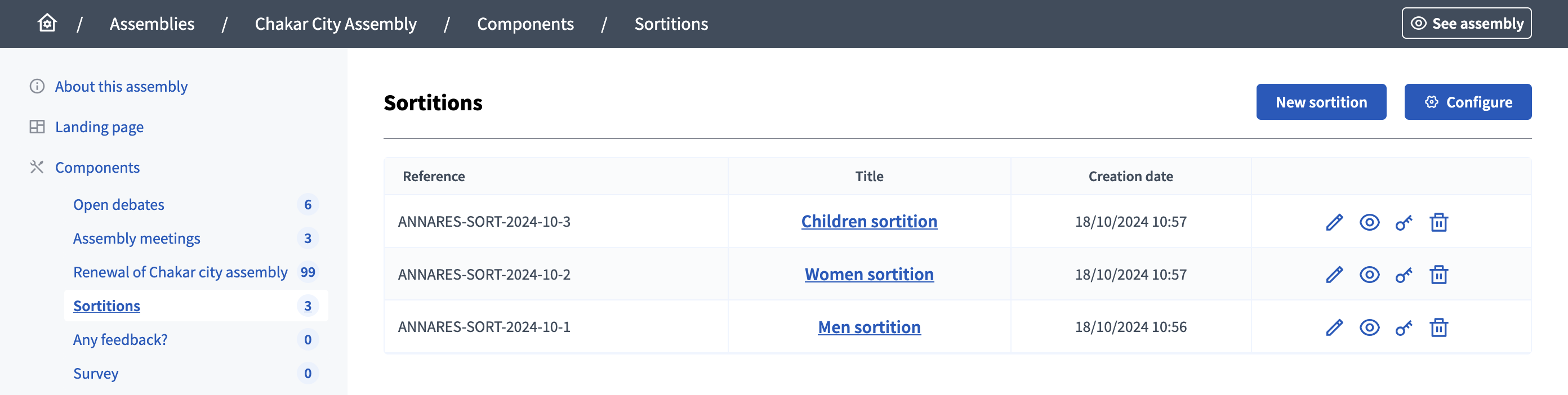Open permissions key for Women sortition

(1404, 275)
